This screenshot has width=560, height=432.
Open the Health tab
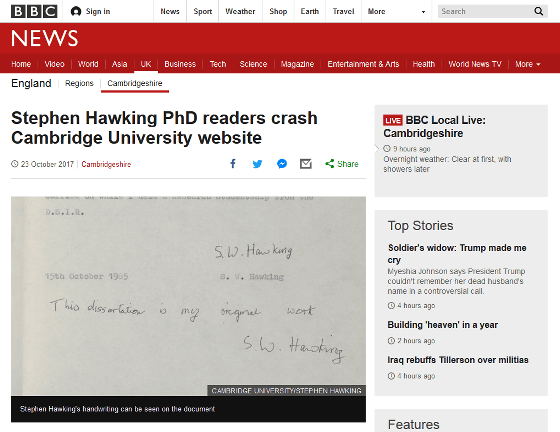424,64
